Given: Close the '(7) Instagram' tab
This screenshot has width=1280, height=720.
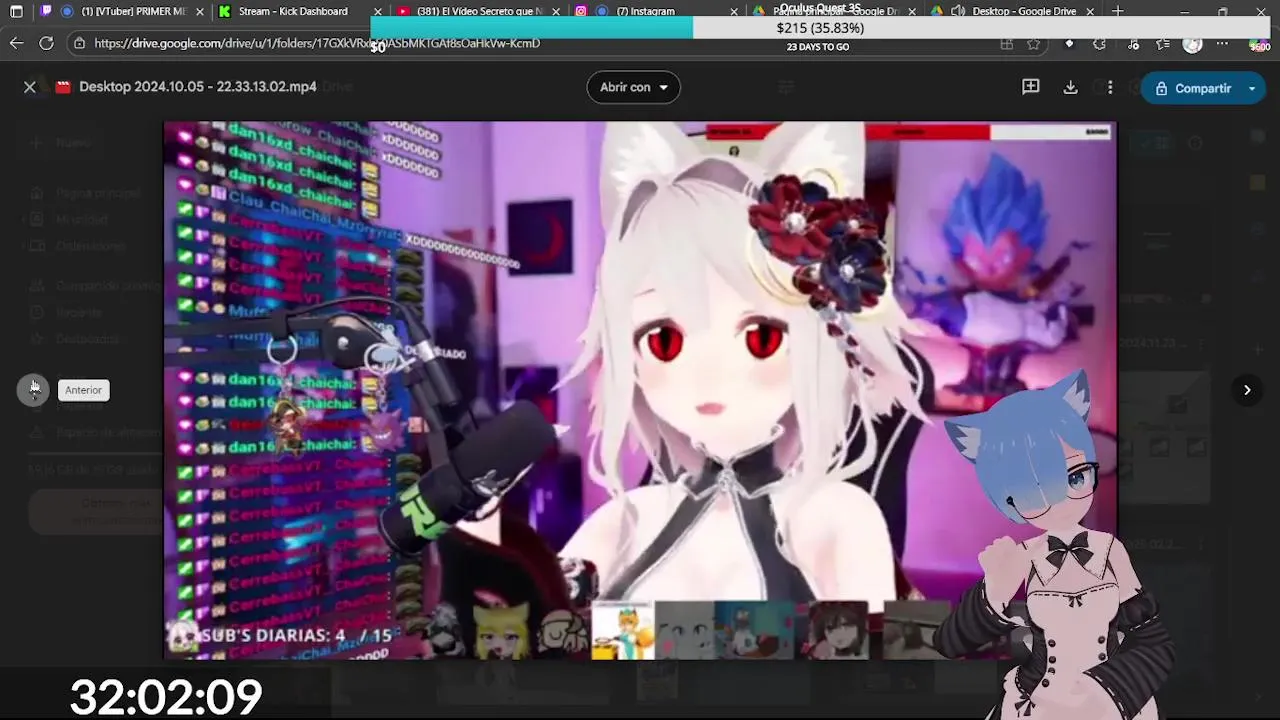Looking at the screenshot, I should [734, 12].
